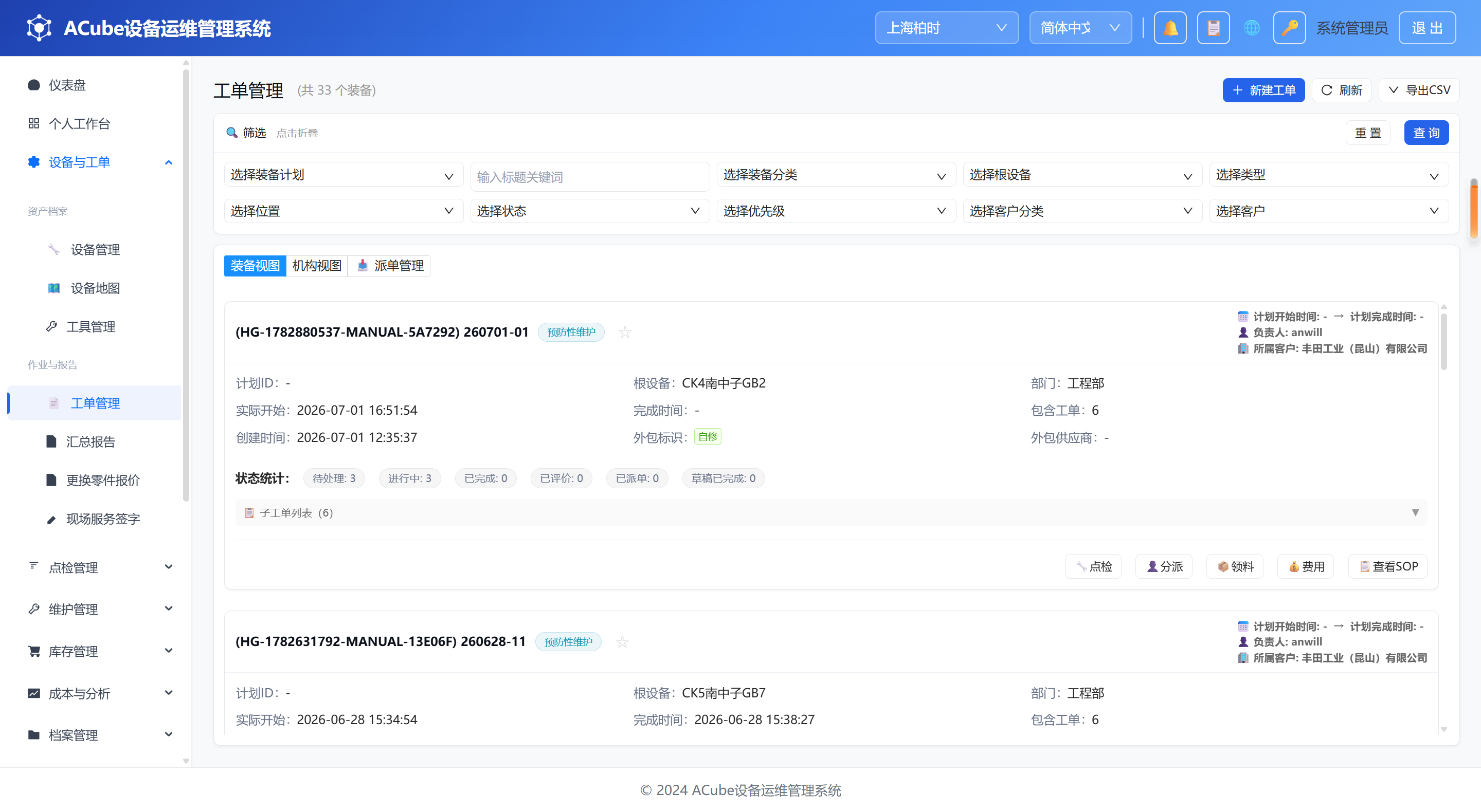This screenshot has width=1481, height=812.
Task: Expand the 库存管理 sidebar group
Action: point(95,651)
